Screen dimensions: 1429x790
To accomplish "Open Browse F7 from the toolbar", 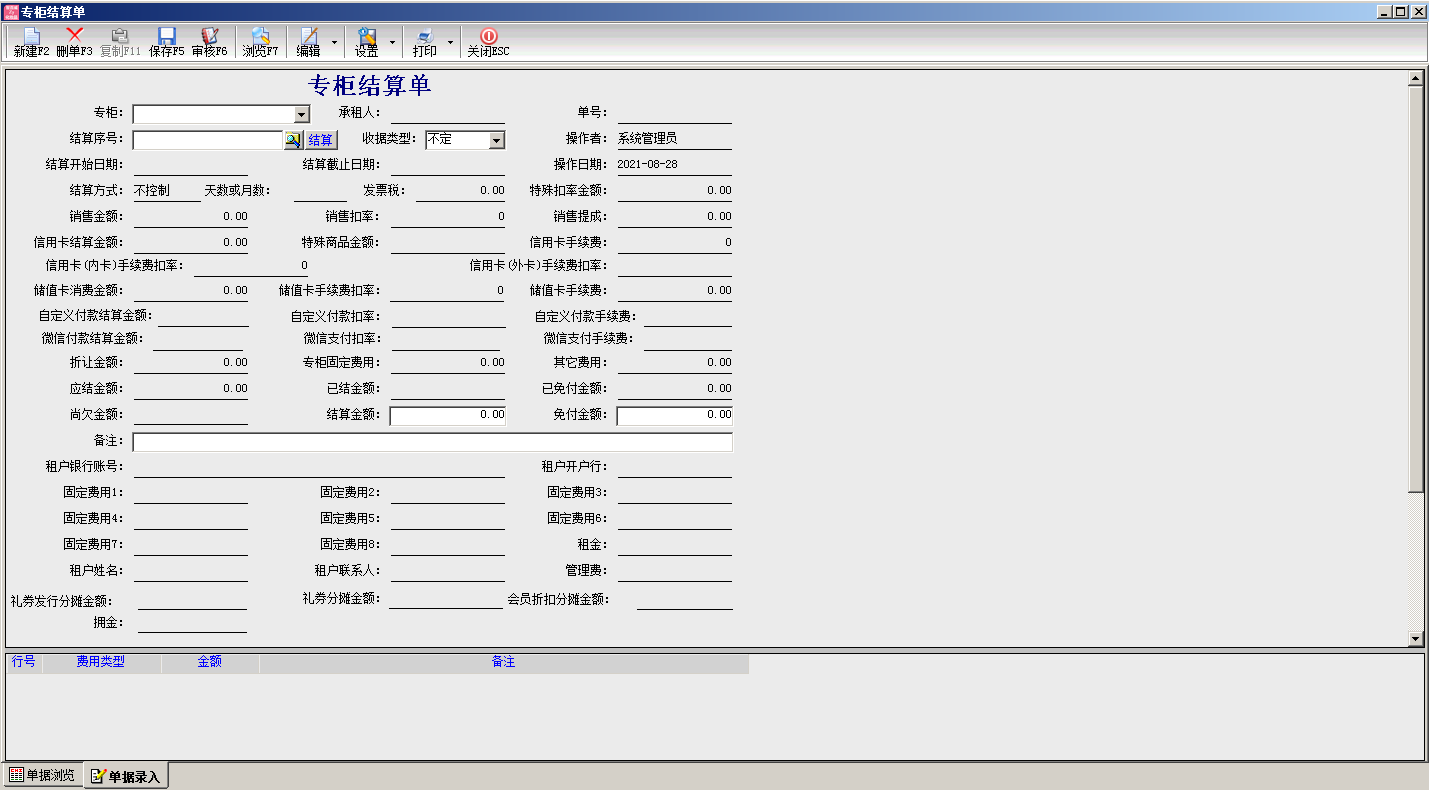I will pos(260,42).
